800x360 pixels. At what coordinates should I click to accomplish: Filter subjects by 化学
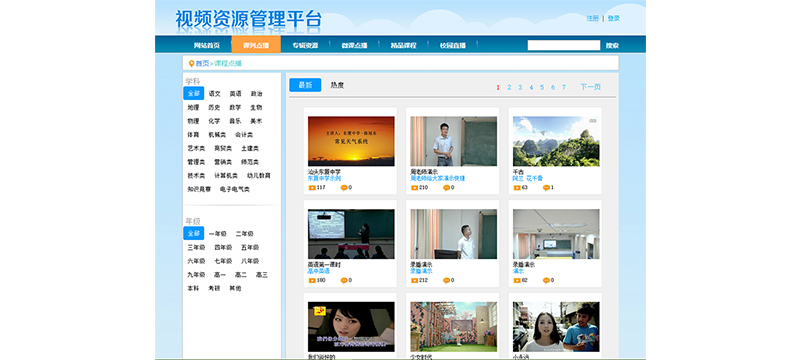214,121
